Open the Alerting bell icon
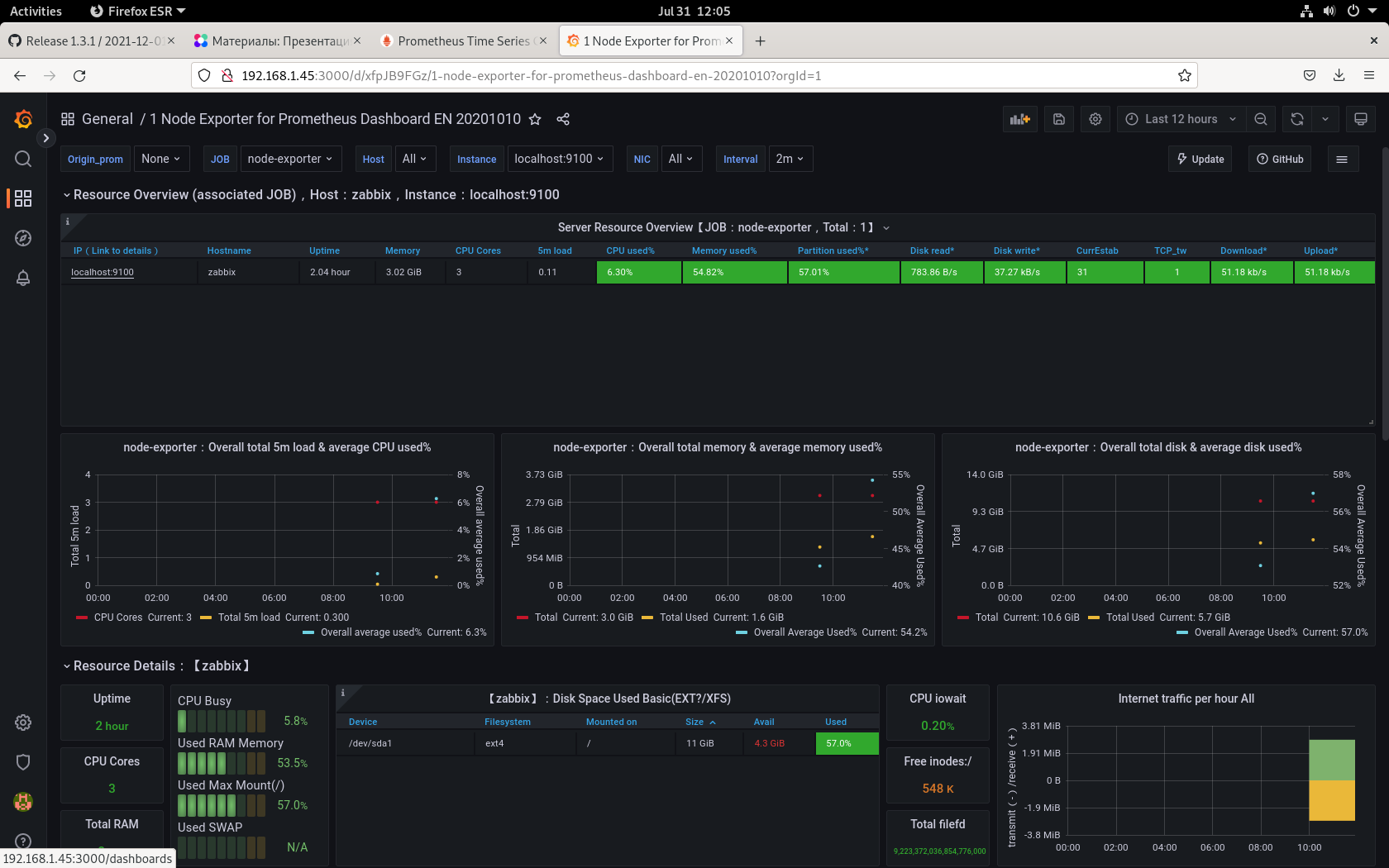Image resolution: width=1389 pixels, height=868 pixels. click(23, 278)
